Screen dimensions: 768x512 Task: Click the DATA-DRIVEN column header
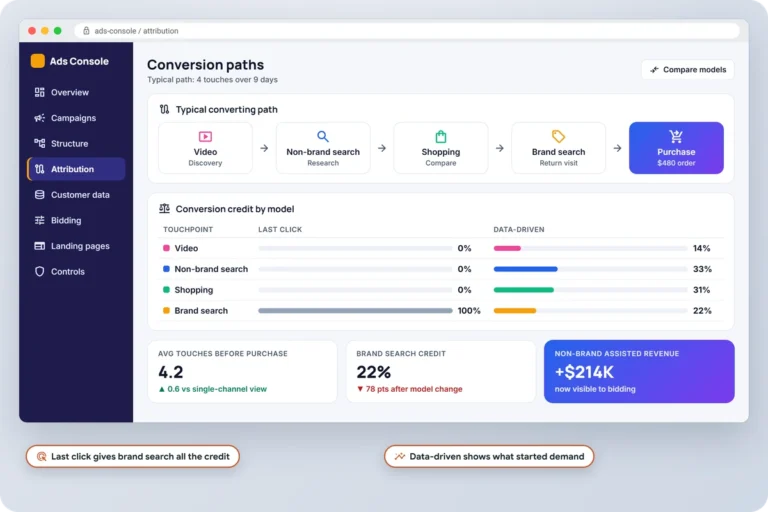click(519, 229)
